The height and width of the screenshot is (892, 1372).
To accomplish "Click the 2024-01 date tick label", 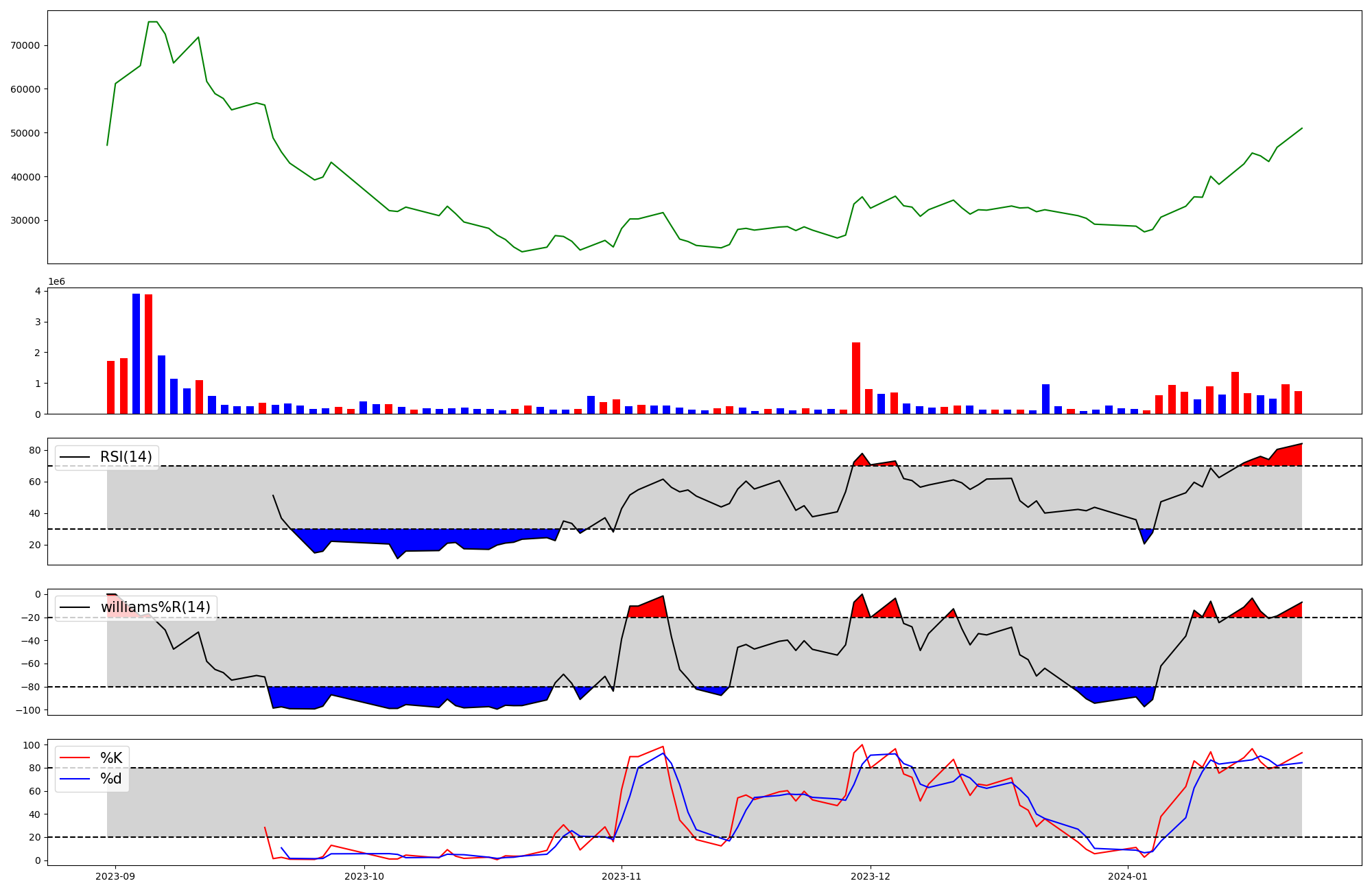I will click(1128, 876).
